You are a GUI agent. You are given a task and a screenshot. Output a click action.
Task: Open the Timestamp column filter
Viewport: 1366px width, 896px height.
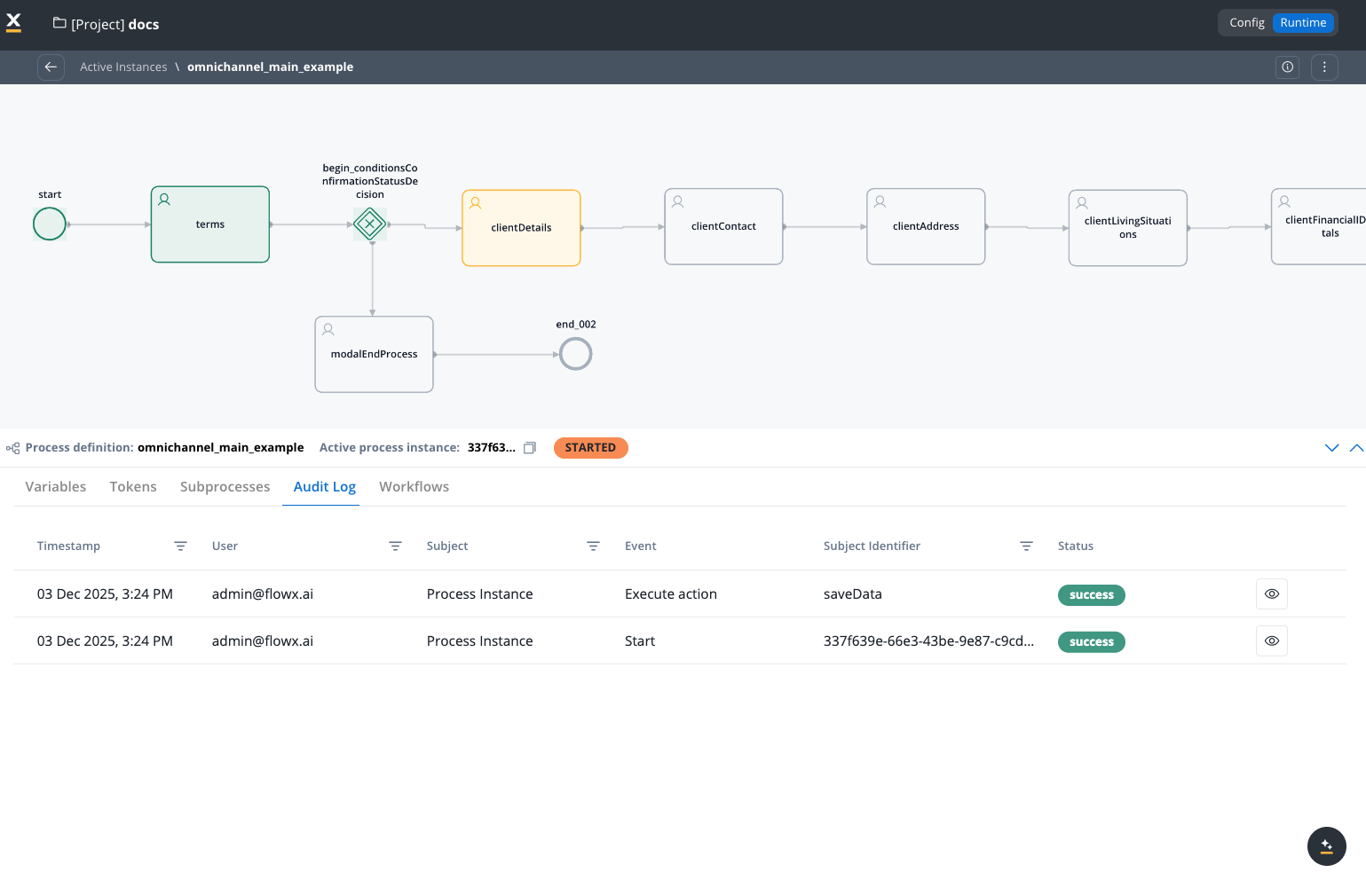[180, 546]
